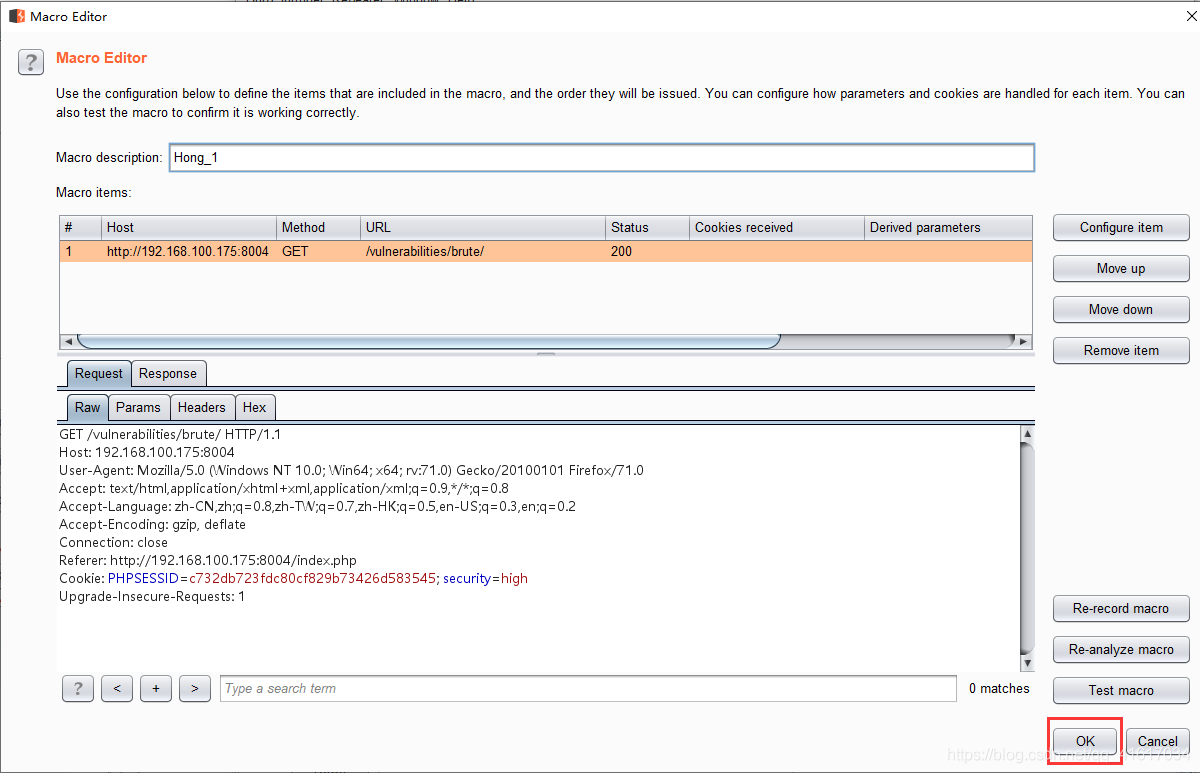The height and width of the screenshot is (773, 1200).
Task: Click the Burp Suite title bar icon
Action: pos(16,16)
